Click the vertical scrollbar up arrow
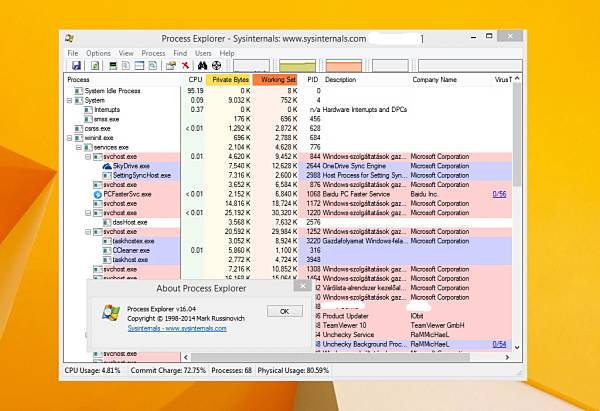This screenshot has height=411, width=600. click(517, 78)
